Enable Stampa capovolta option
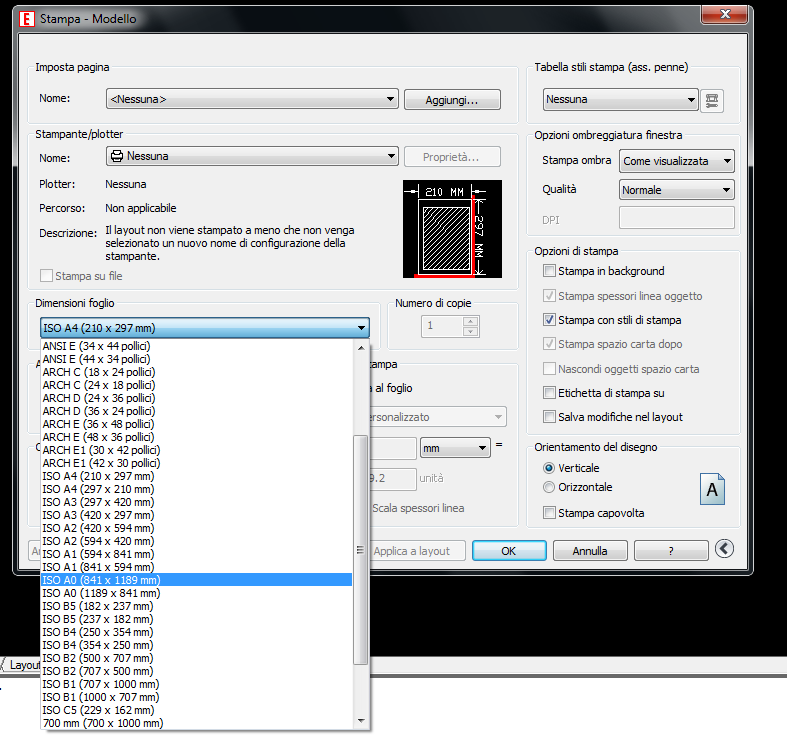Screen dimensions: 787x736 tap(549, 513)
